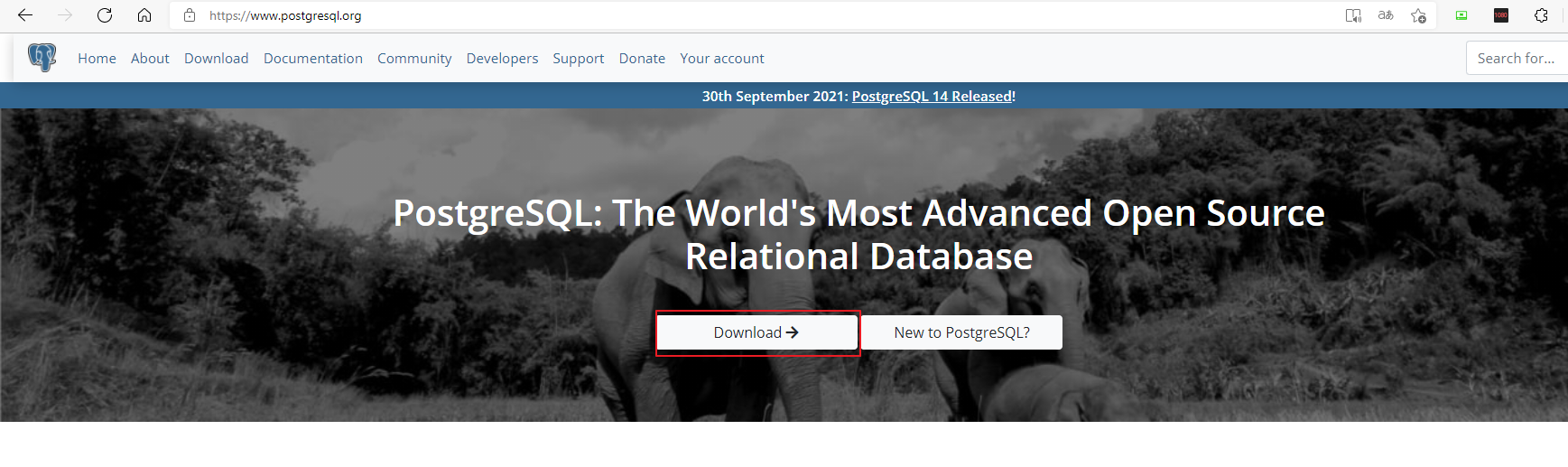Click the address bar URL www.postgresql.org
1568x467 pixels.
[285, 15]
